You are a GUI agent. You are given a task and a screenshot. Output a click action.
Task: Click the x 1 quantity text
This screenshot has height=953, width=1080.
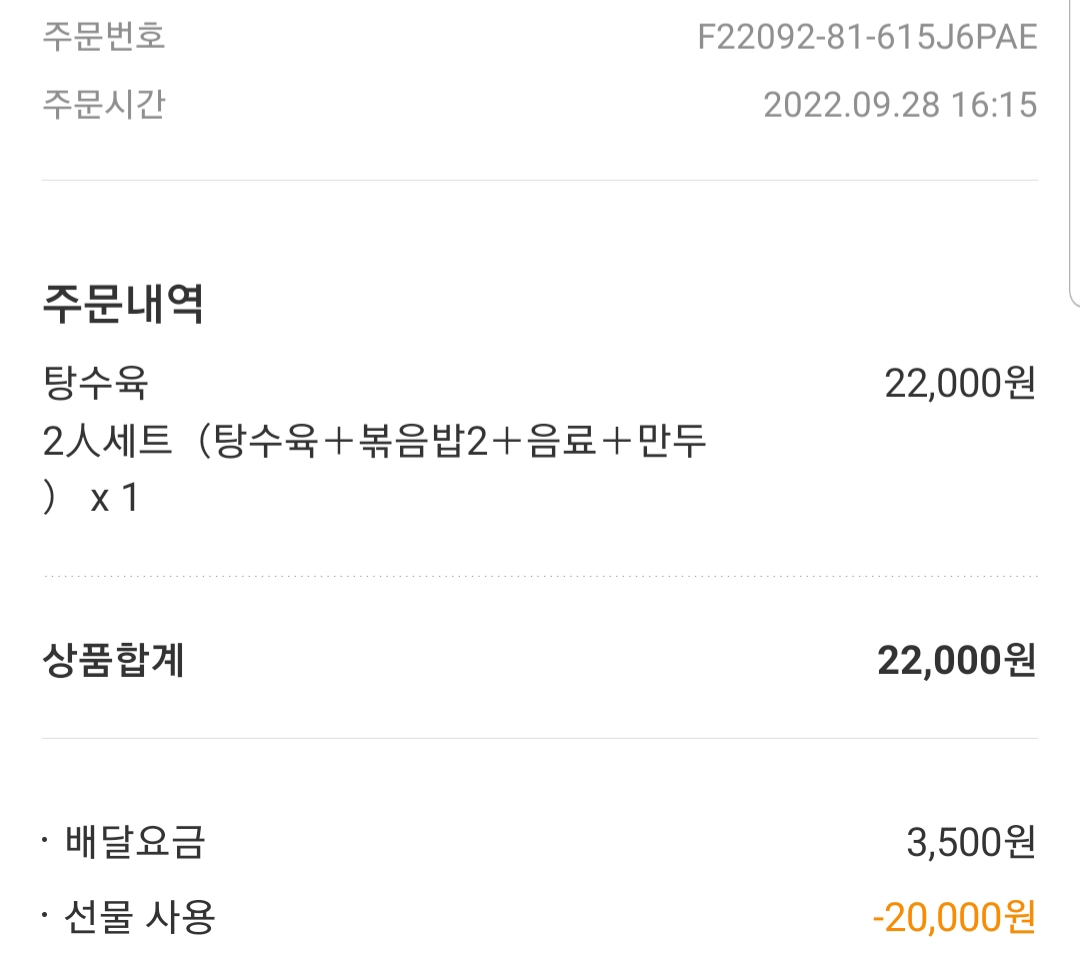pos(115,498)
